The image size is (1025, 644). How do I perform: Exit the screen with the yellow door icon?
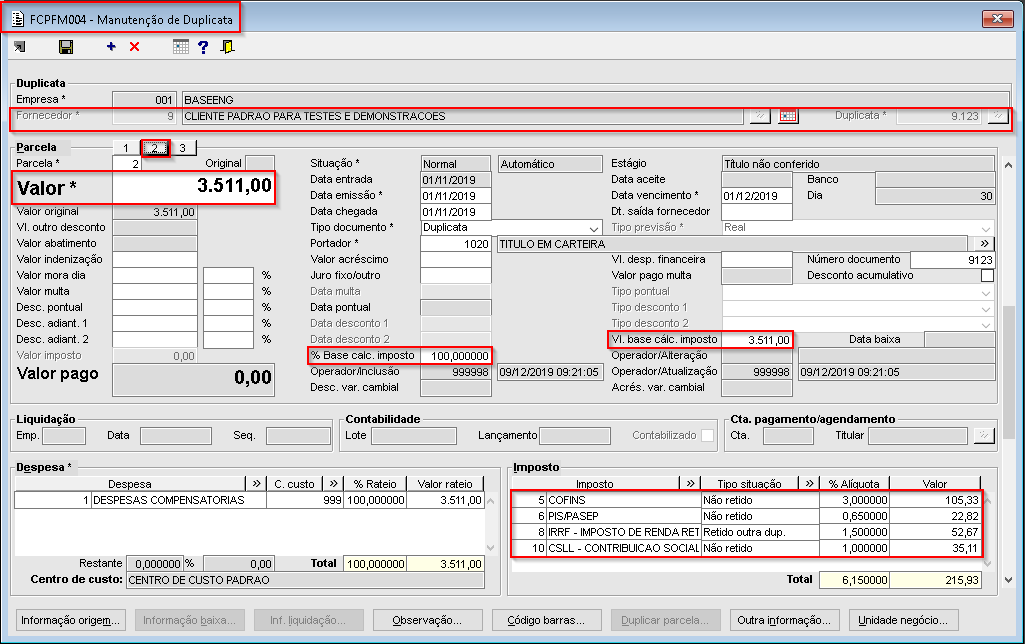pos(227,46)
